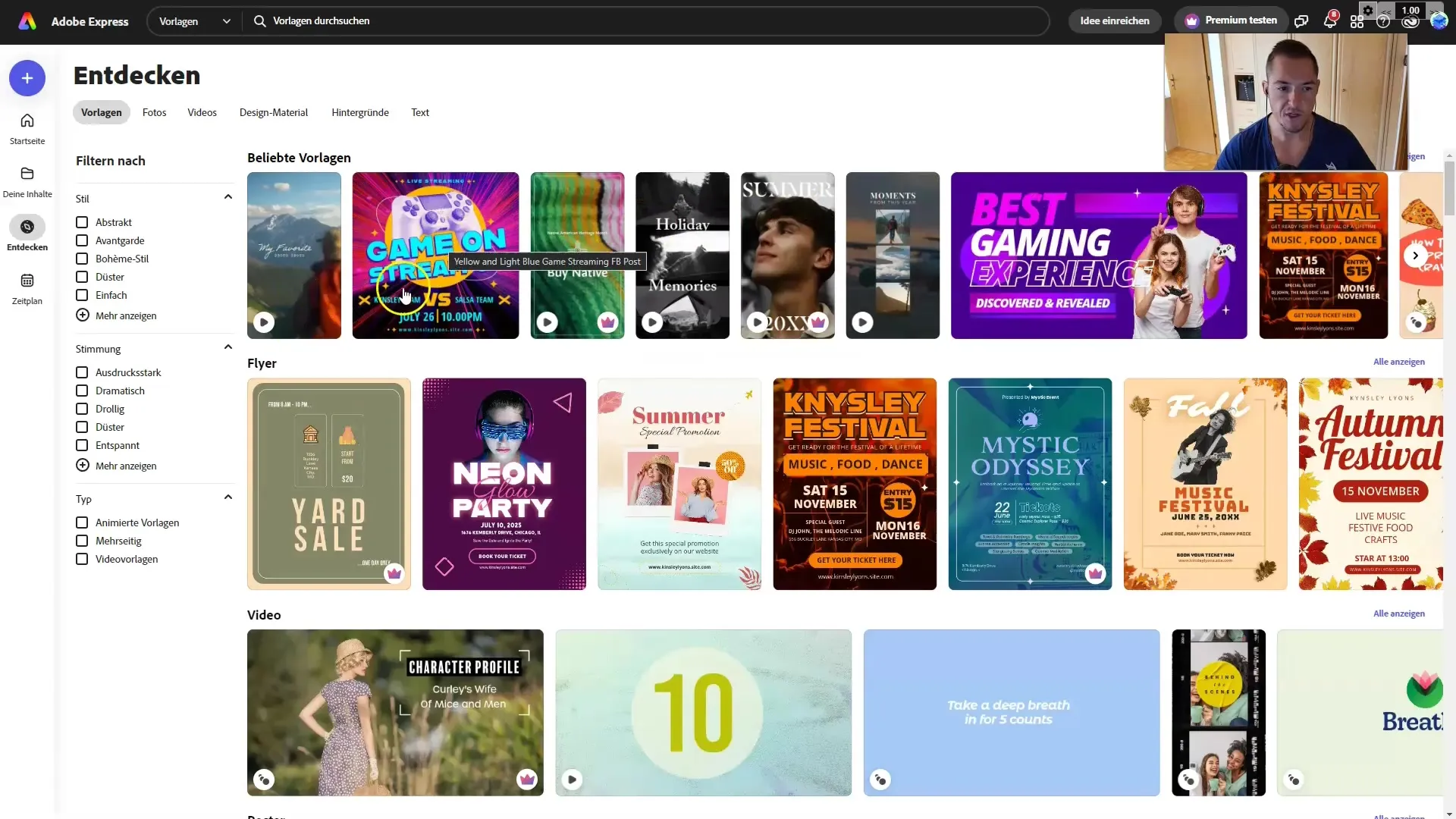Click the notifications bell icon
This screenshot has width=1456, height=819.
click(x=1330, y=20)
